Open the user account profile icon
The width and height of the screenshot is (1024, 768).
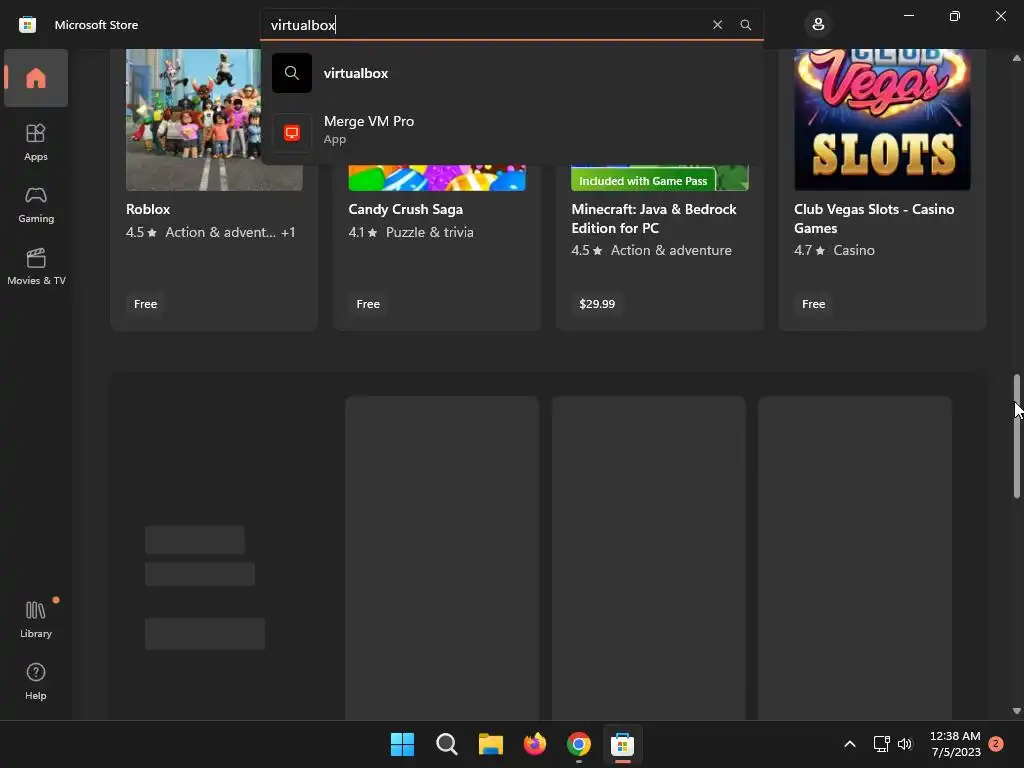(x=818, y=25)
